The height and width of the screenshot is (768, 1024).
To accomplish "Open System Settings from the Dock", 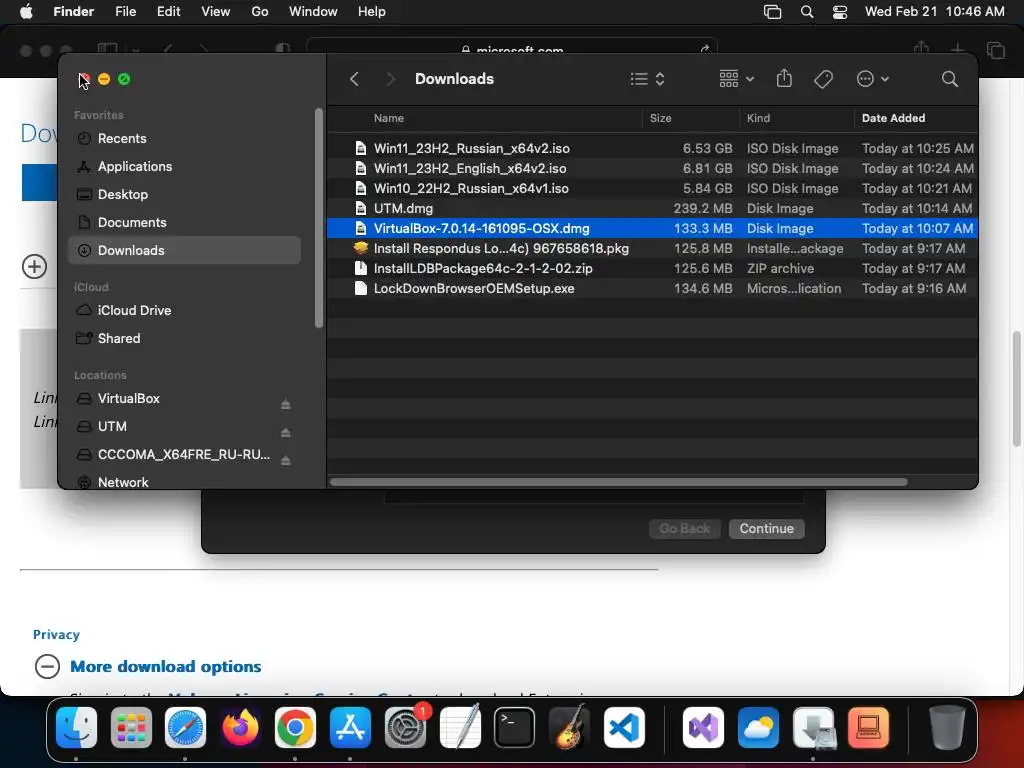I will pos(405,728).
